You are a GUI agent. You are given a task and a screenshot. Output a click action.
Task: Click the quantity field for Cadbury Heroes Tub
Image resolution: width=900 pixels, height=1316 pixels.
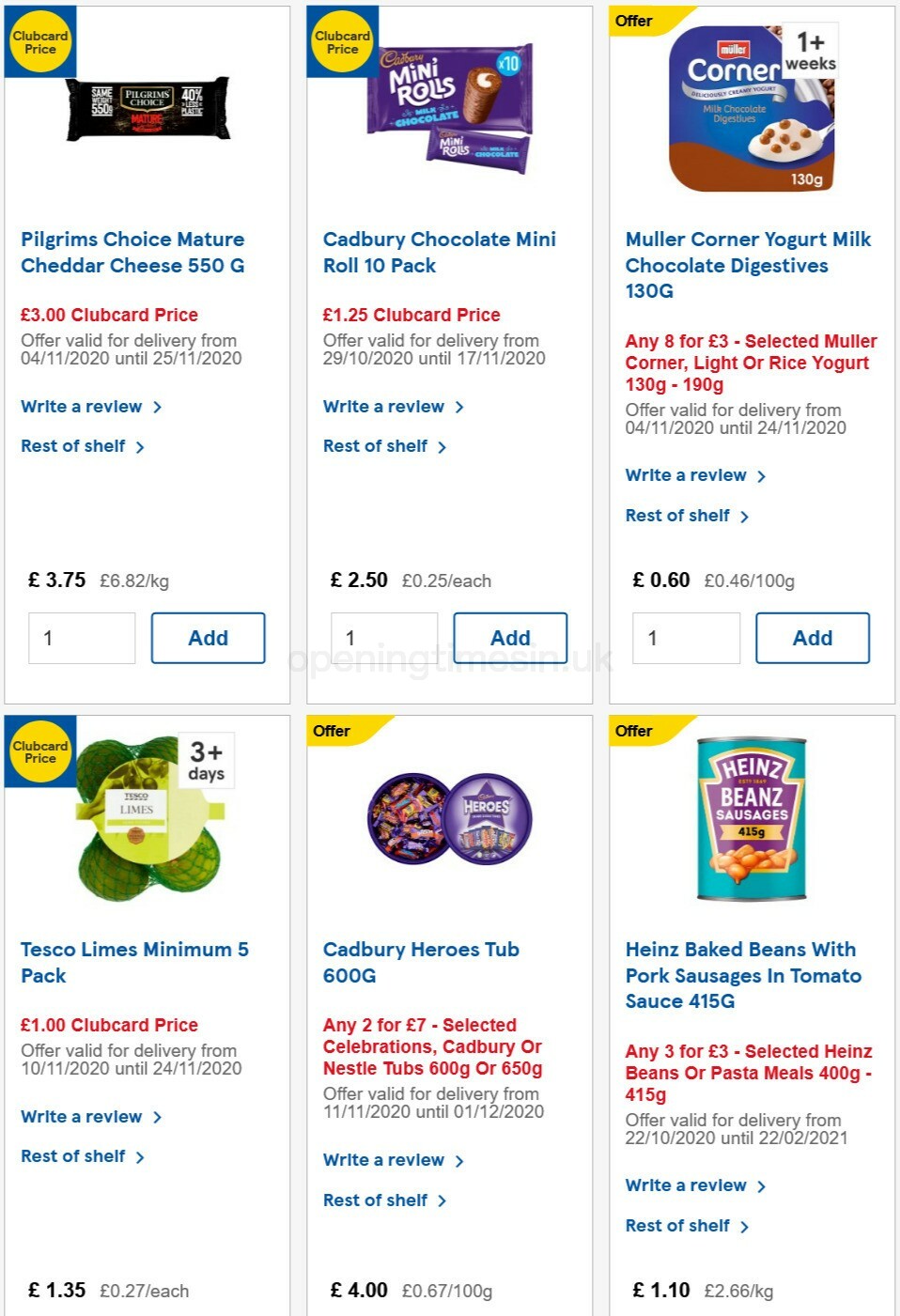384,1313
